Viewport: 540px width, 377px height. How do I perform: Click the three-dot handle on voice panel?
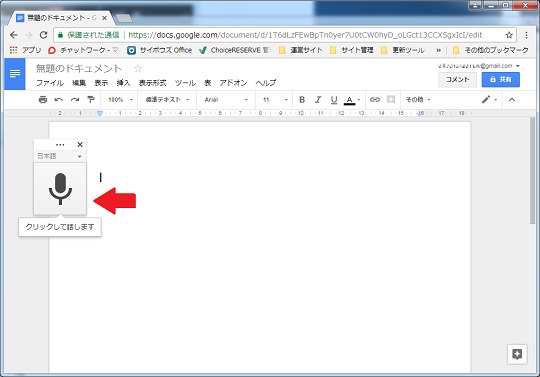pyautogui.click(x=60, y=145)
